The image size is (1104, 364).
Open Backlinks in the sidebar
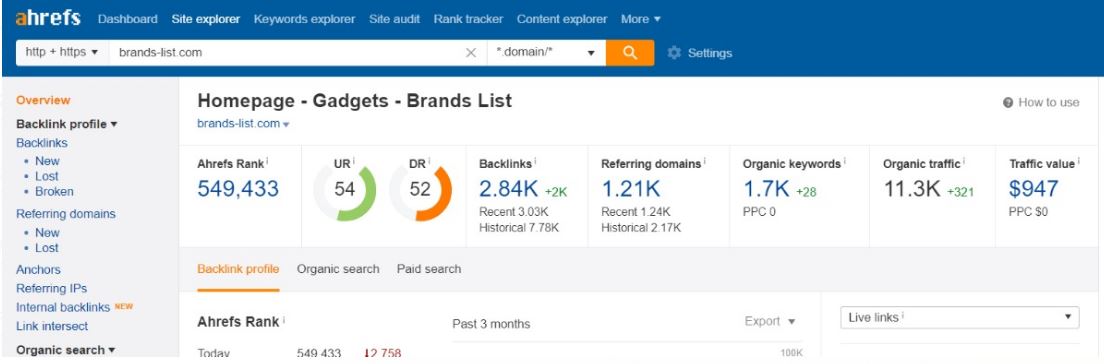(x=42, y=143)
